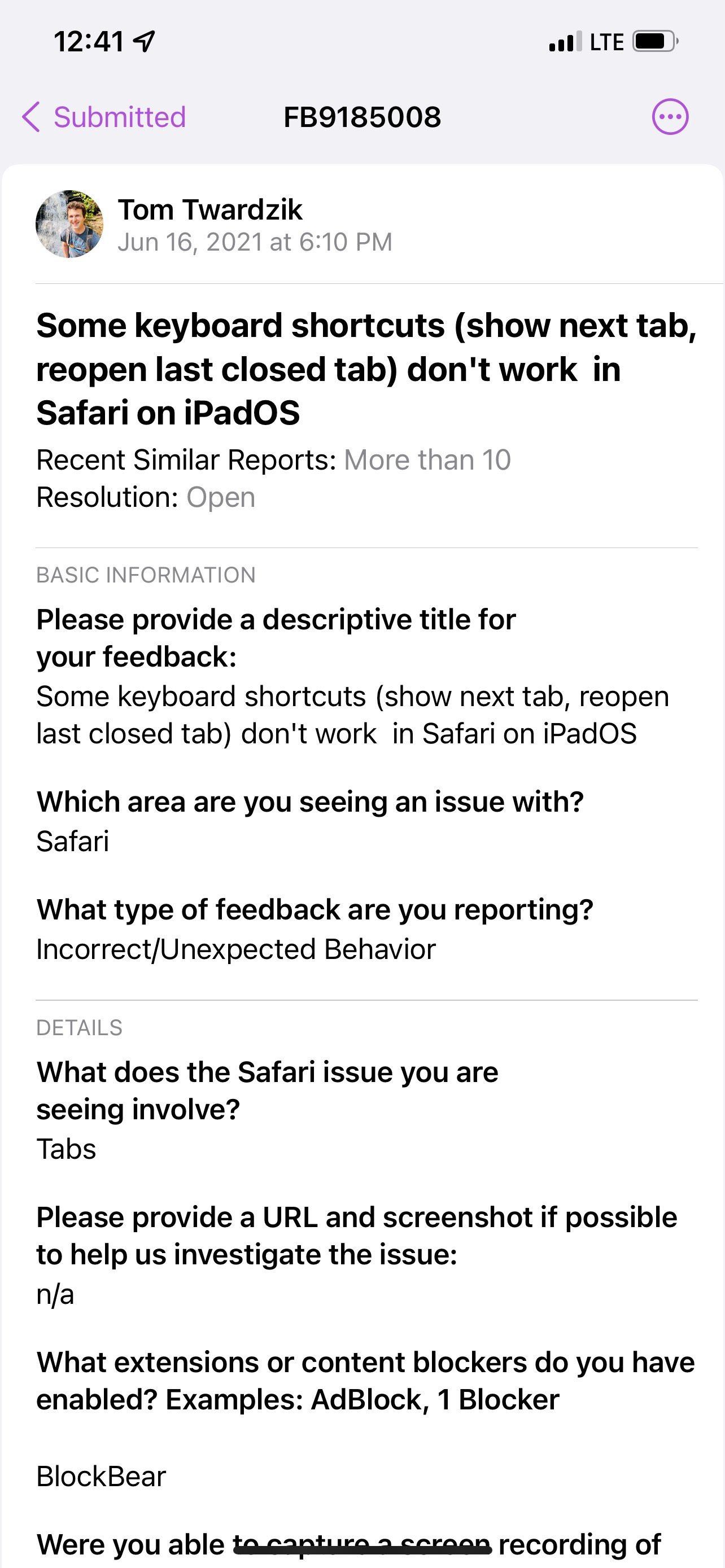This screenshot has height=1568, width=725.
Task: Click the feedback submission timestamp
Action: click(255, 242)
